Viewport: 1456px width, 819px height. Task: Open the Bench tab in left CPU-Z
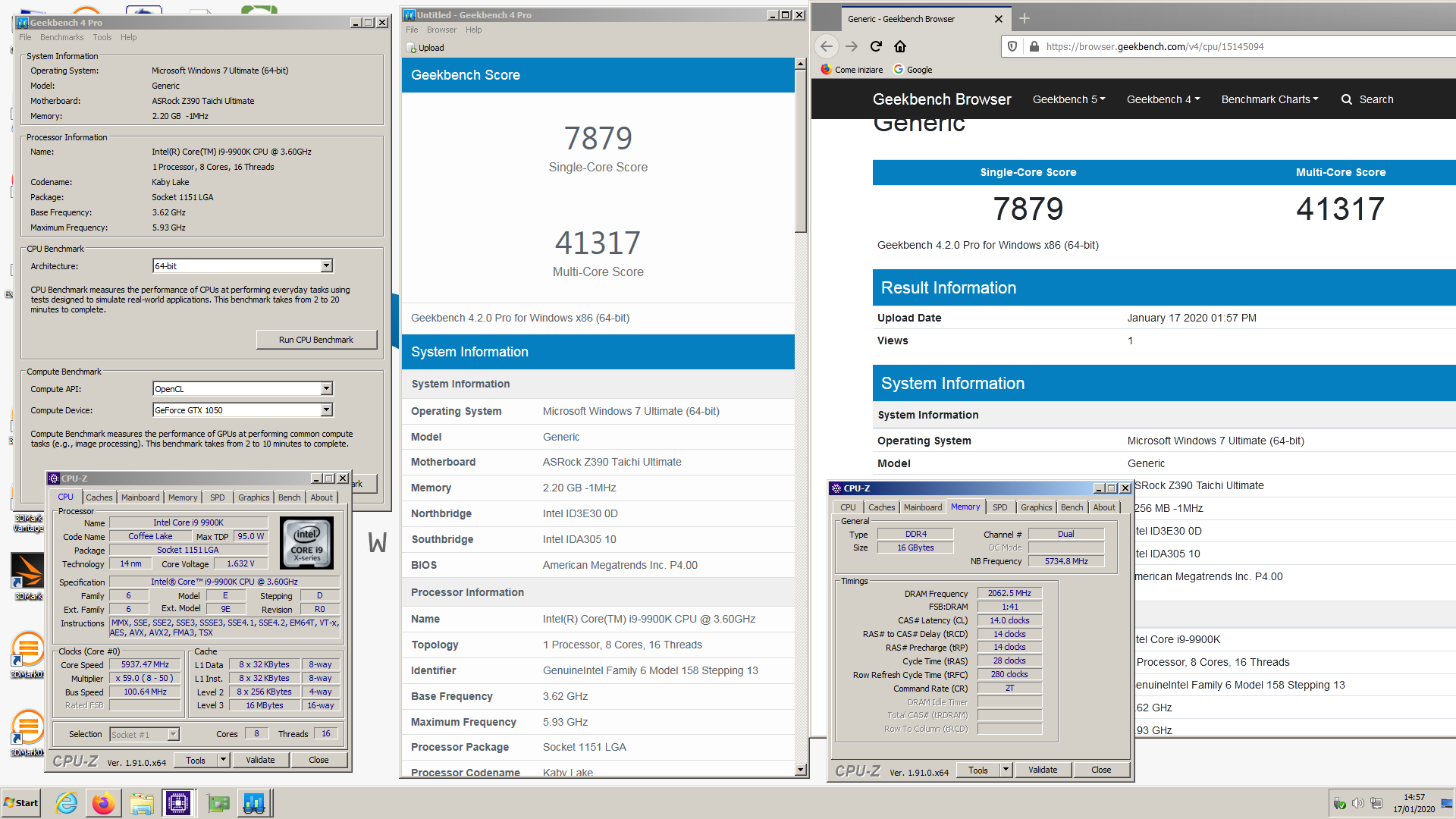coord(289,497)
